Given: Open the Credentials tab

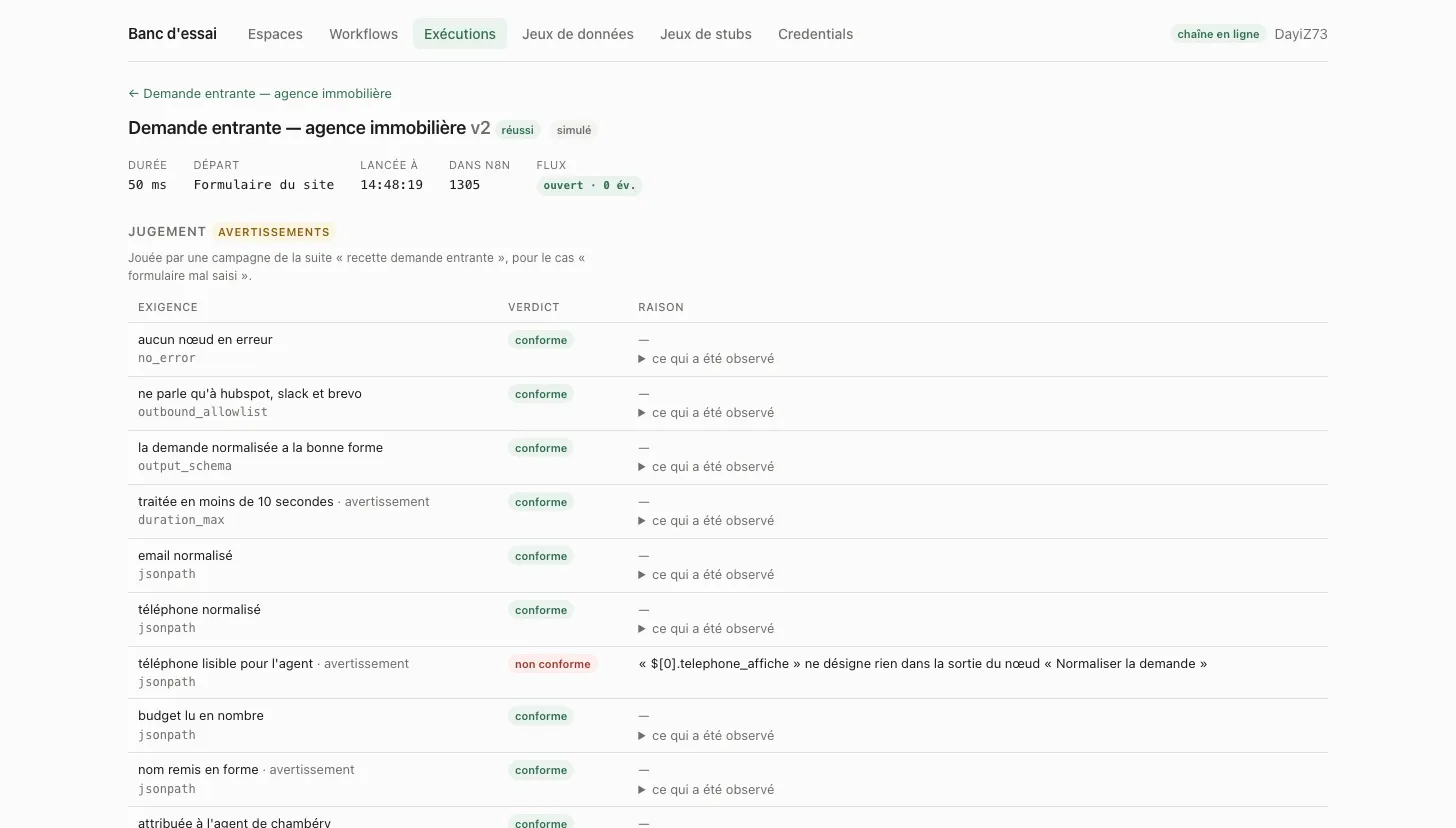Looking at the screenshot, I should 815,34.
